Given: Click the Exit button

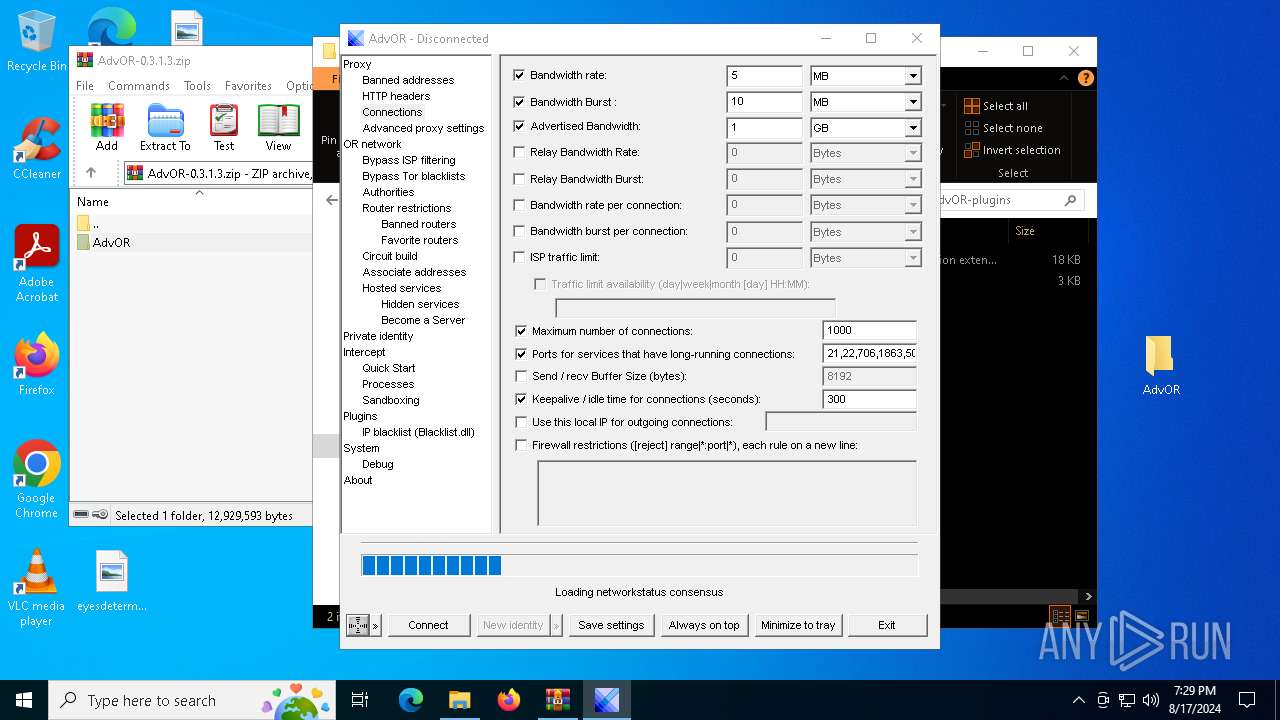Looking at the screenshot, I should point(887,625).
